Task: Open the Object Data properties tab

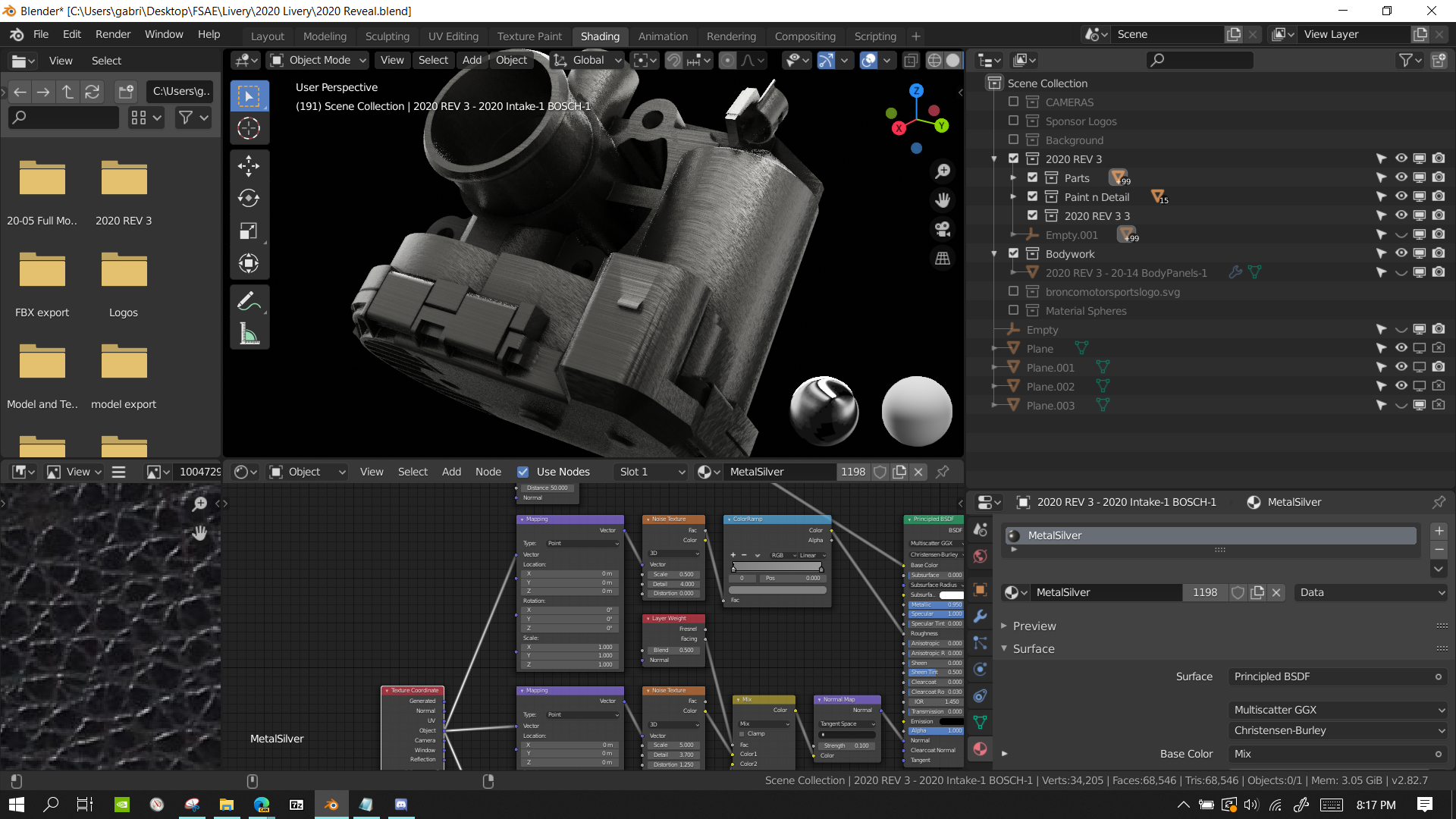Action: tap(980, 722)
